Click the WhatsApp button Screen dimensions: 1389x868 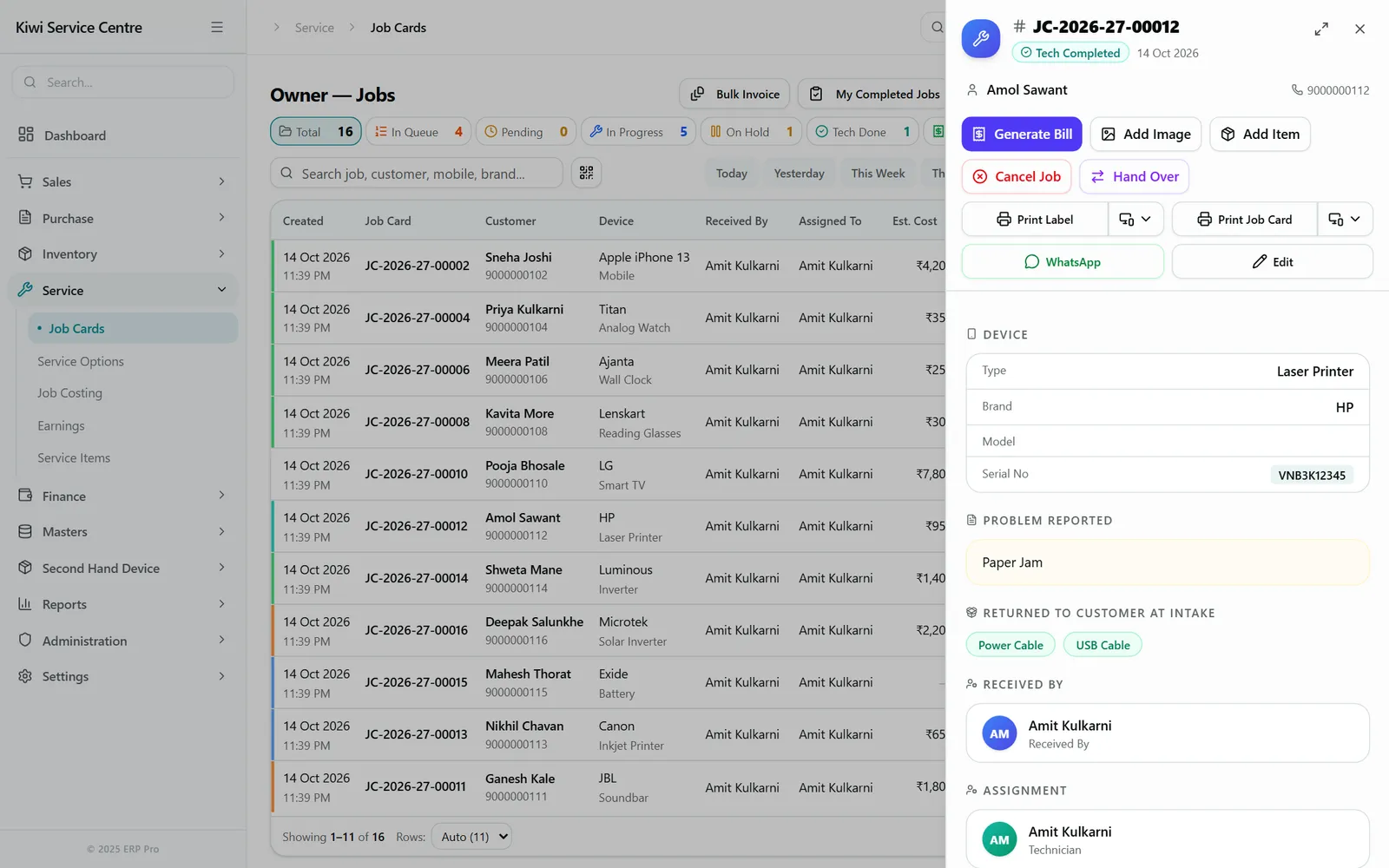coord(1063,262)
